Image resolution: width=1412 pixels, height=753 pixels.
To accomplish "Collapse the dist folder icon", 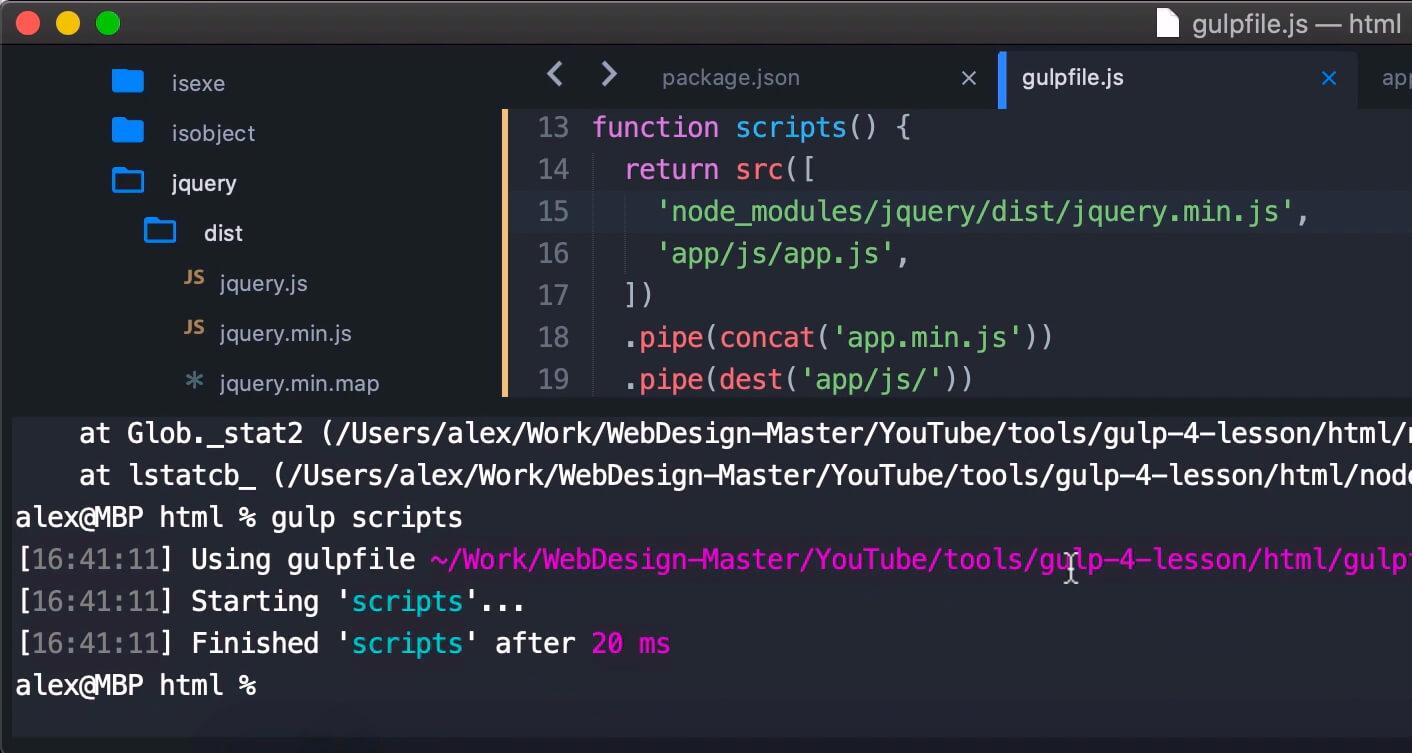I will tap(160, 231).
